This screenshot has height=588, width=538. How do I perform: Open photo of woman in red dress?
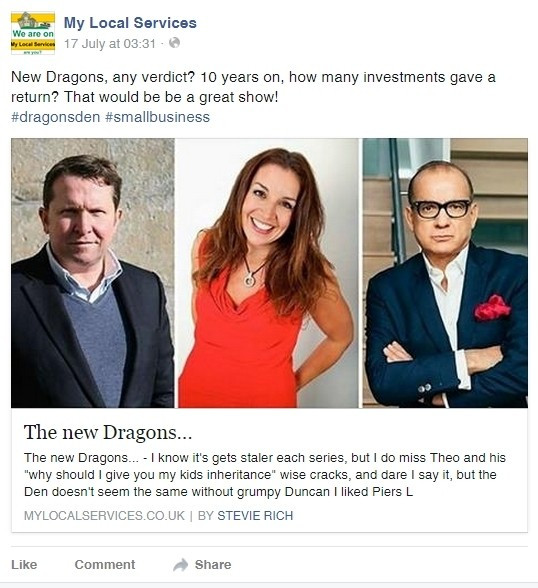(x=268, y=273)
